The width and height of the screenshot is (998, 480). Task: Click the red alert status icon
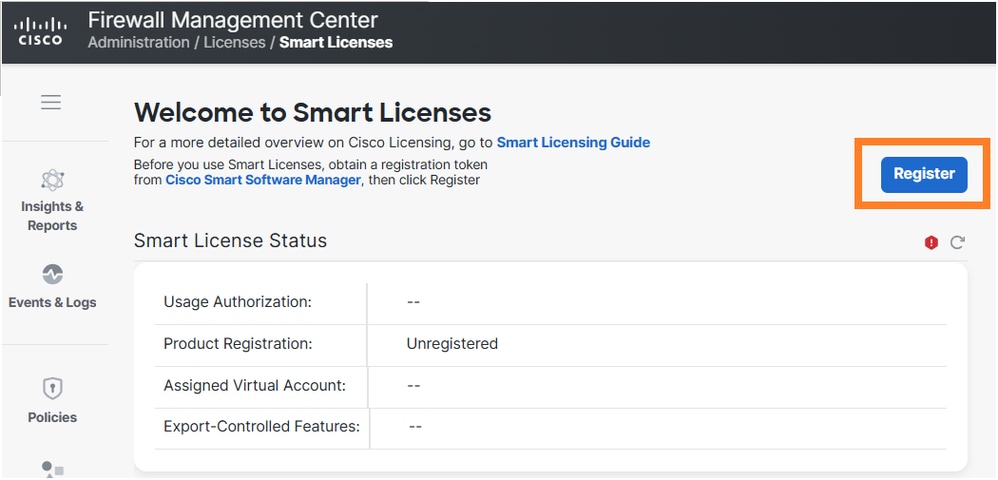coord(931,242)
